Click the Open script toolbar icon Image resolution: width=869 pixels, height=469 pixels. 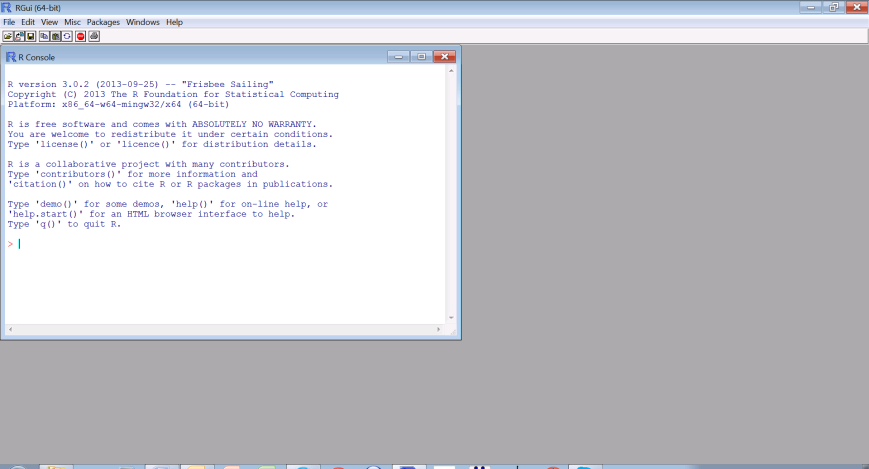coord(7,36)
